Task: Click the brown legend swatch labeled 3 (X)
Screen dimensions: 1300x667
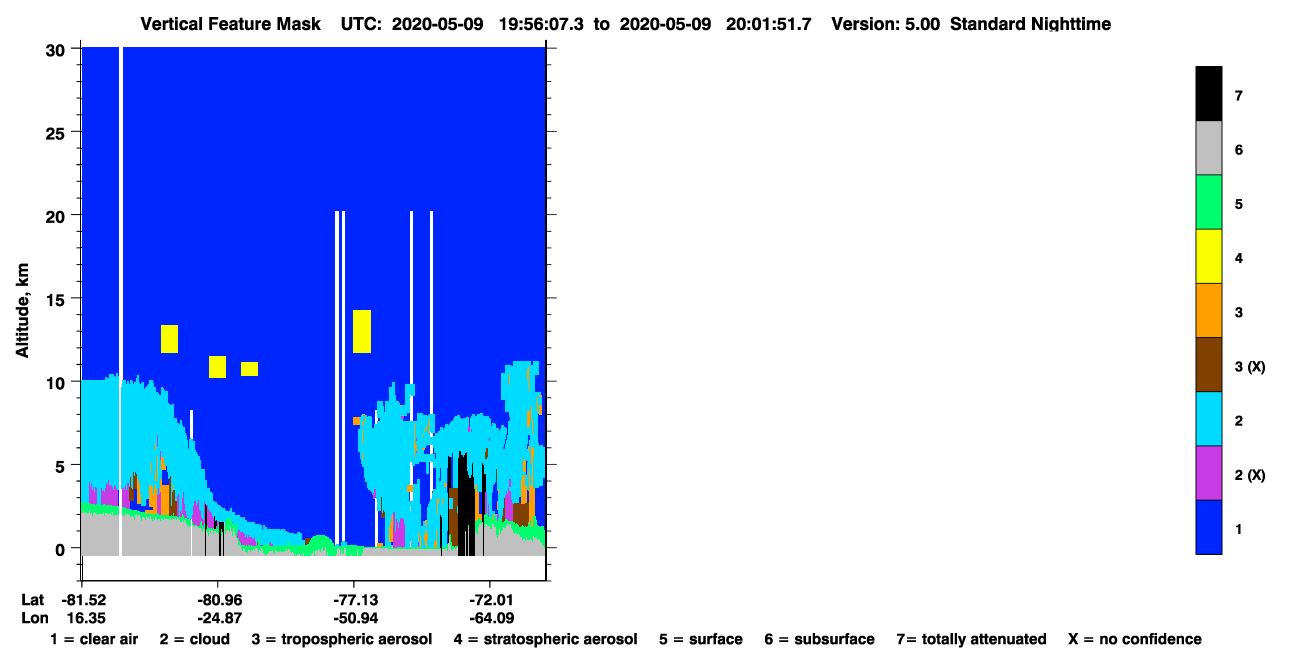Action: tap(1208, 364)
